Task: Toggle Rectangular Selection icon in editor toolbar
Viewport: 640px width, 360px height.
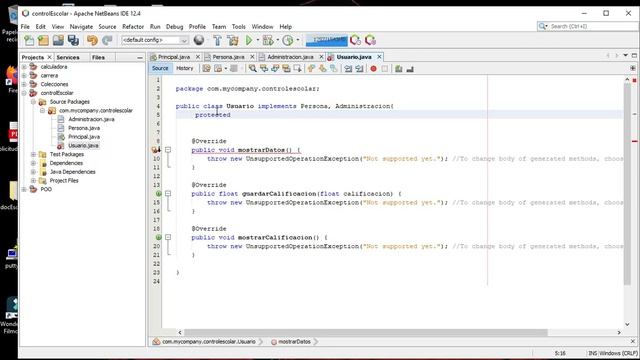Action: 298,69
